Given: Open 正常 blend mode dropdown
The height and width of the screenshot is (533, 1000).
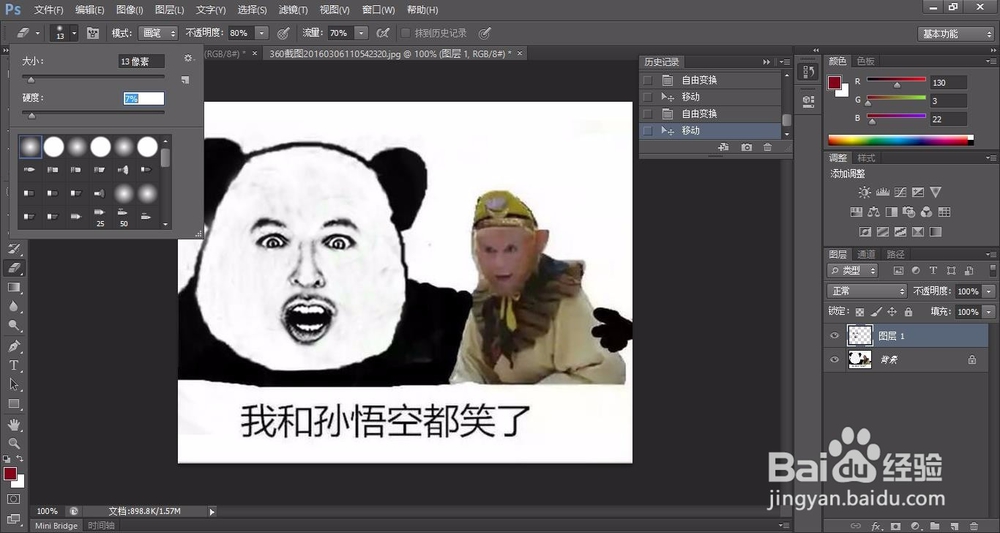Looking at the screenshot, I should 867,291.
